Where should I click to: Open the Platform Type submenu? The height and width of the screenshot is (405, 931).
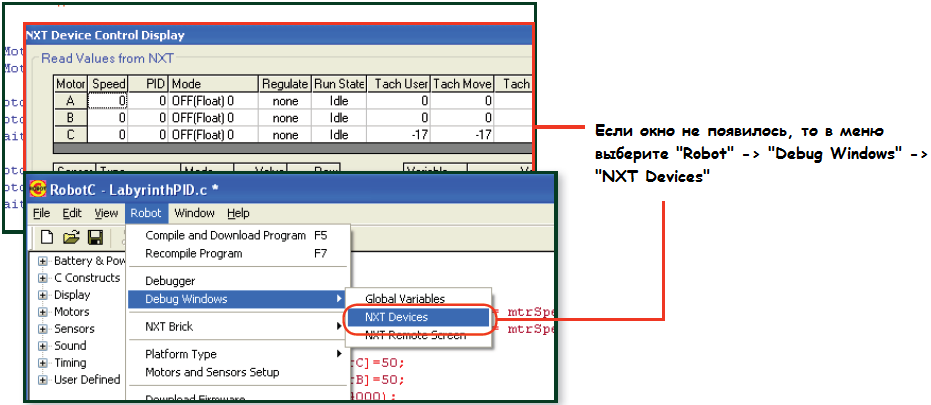239,355
